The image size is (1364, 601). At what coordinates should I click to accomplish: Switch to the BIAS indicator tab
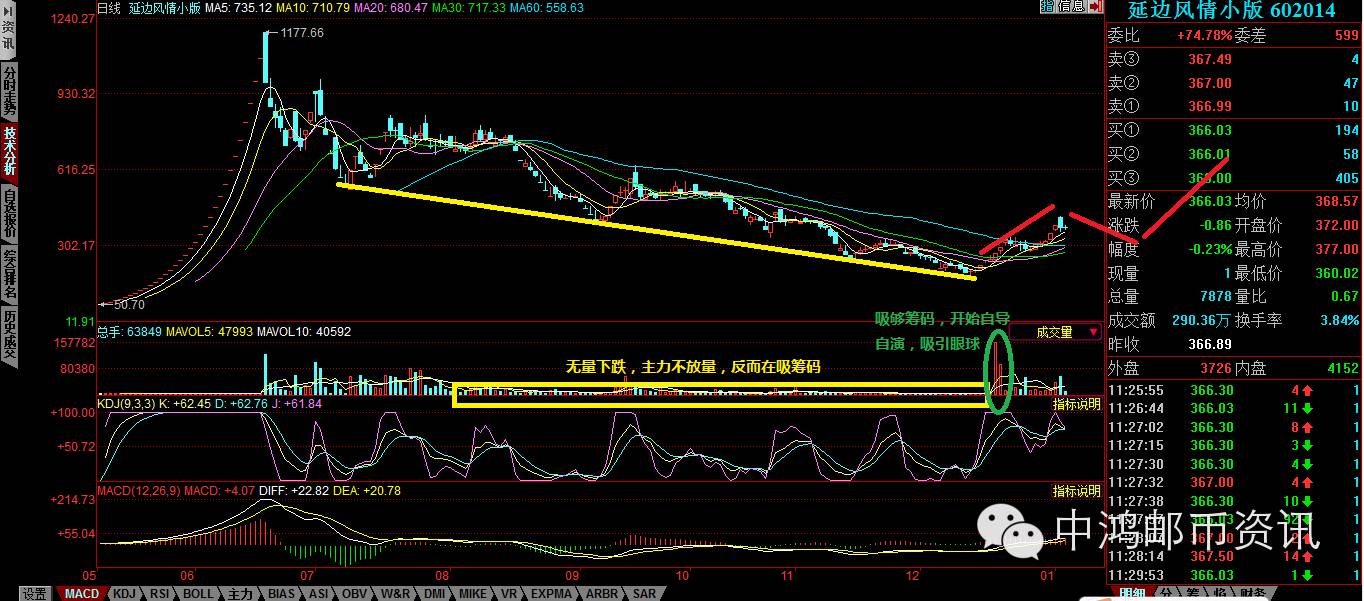tap(282, 593)
